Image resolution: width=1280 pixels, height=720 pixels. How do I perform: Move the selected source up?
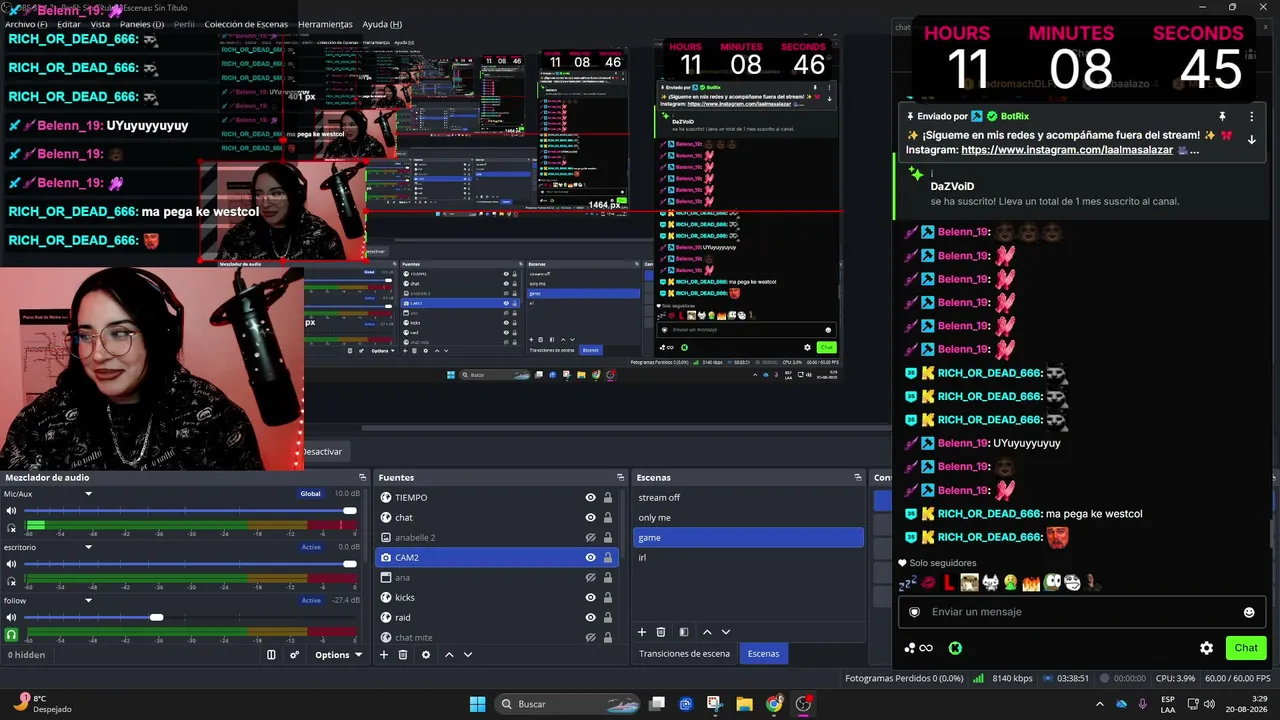(449, 655)
